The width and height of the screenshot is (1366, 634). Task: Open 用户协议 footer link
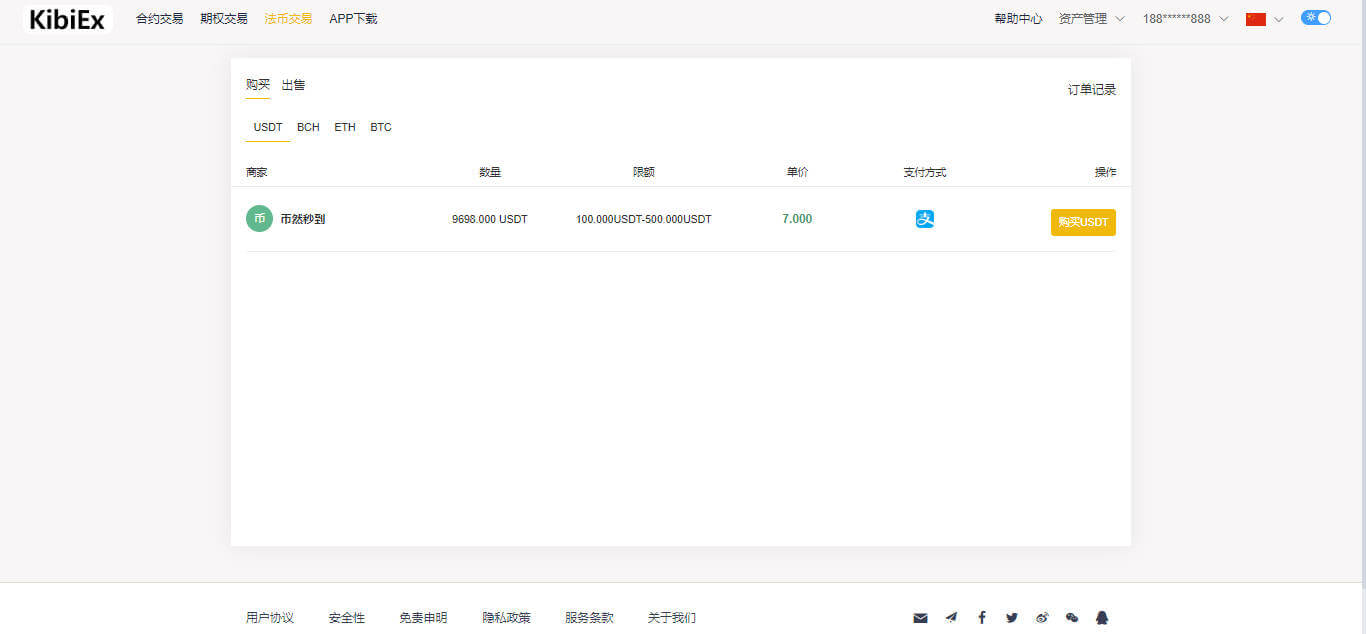(x=270, y=618)
